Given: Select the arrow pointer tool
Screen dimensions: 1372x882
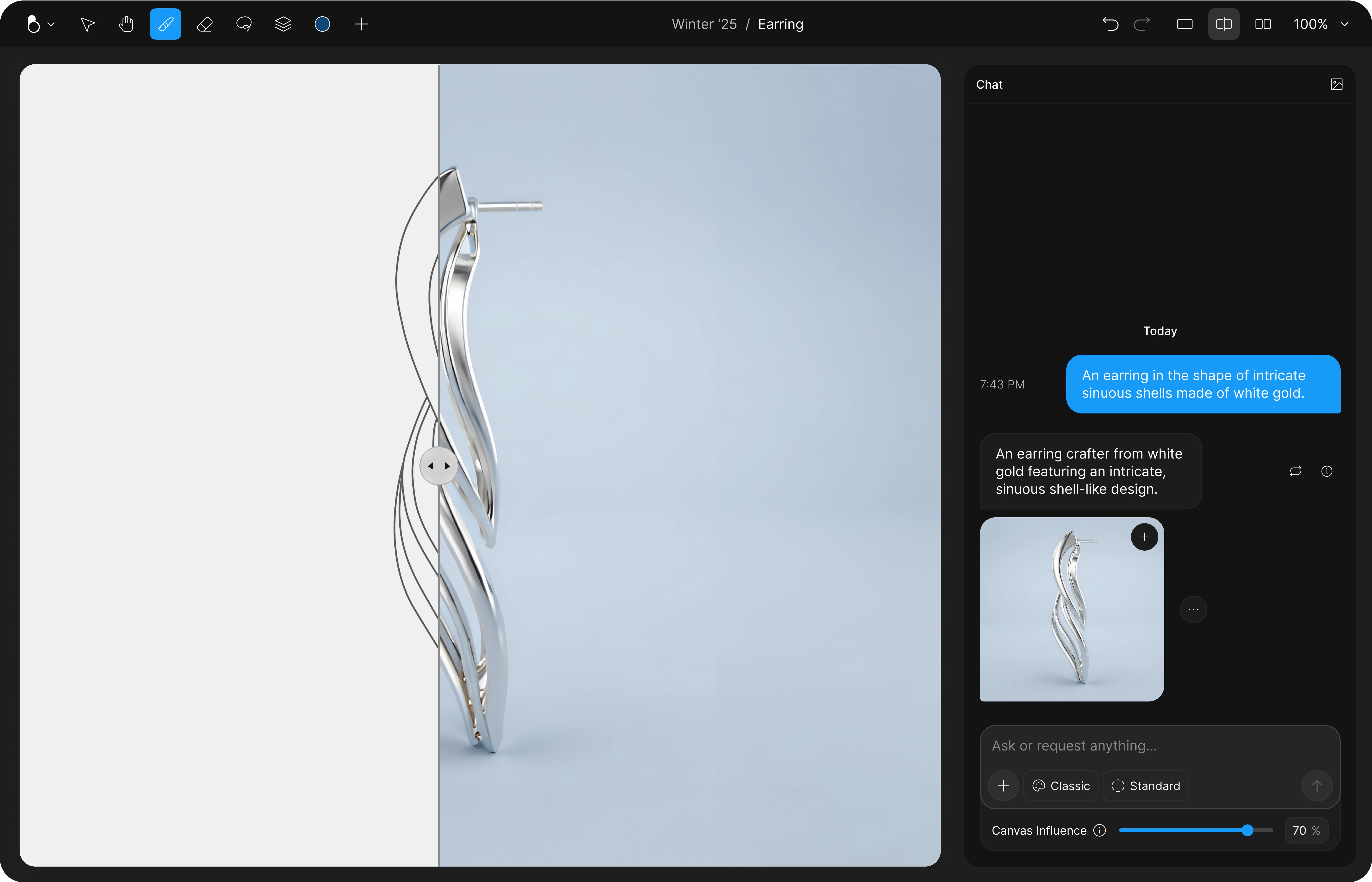Looking at the screenshot, I should pos(87,24).
